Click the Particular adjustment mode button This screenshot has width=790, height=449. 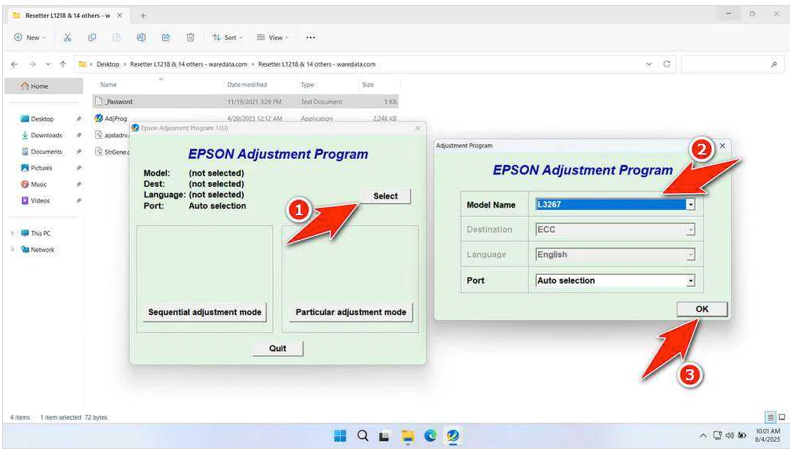pyautogui.click(x=350, y=312)
